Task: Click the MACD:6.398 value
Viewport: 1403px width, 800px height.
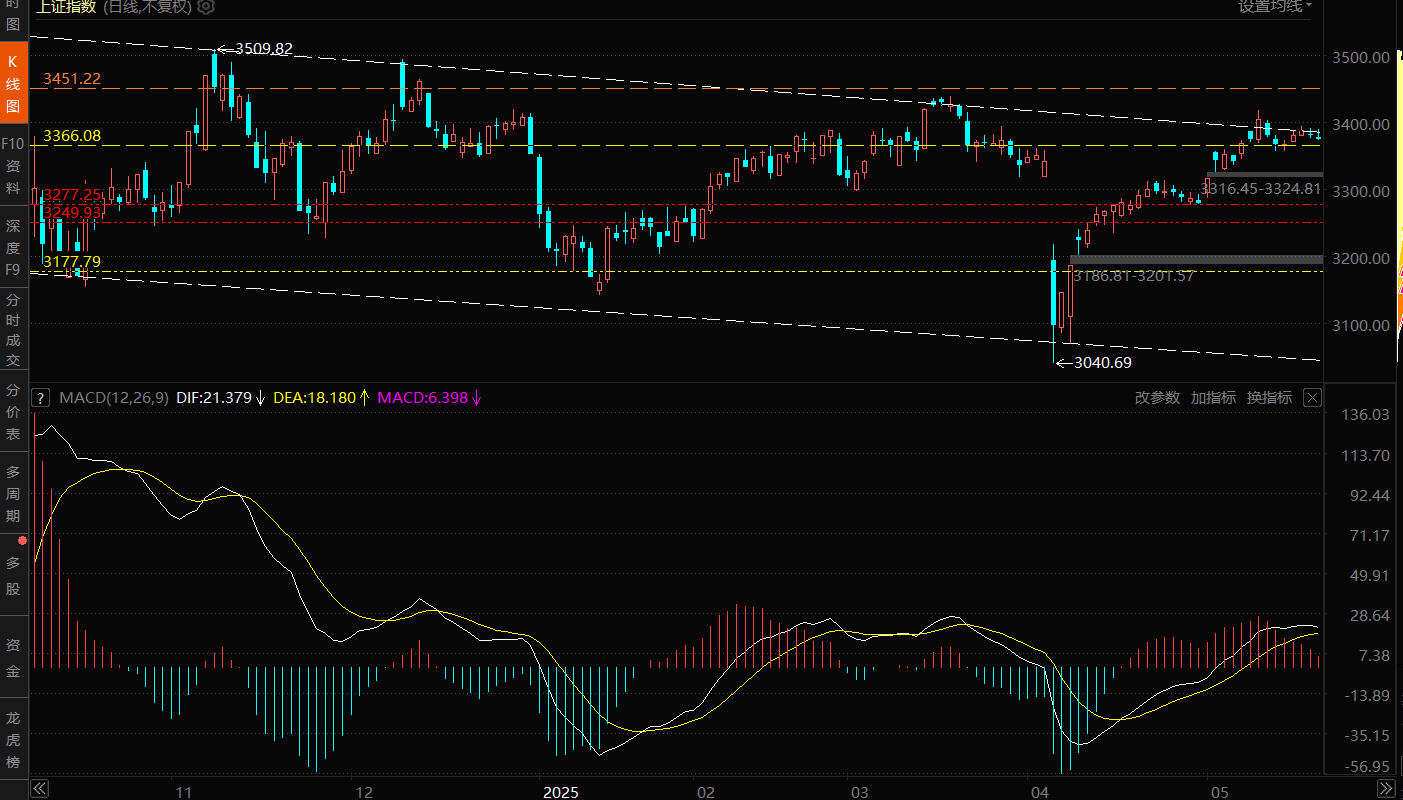Action: pyautogui.click(x=422, y=398)
